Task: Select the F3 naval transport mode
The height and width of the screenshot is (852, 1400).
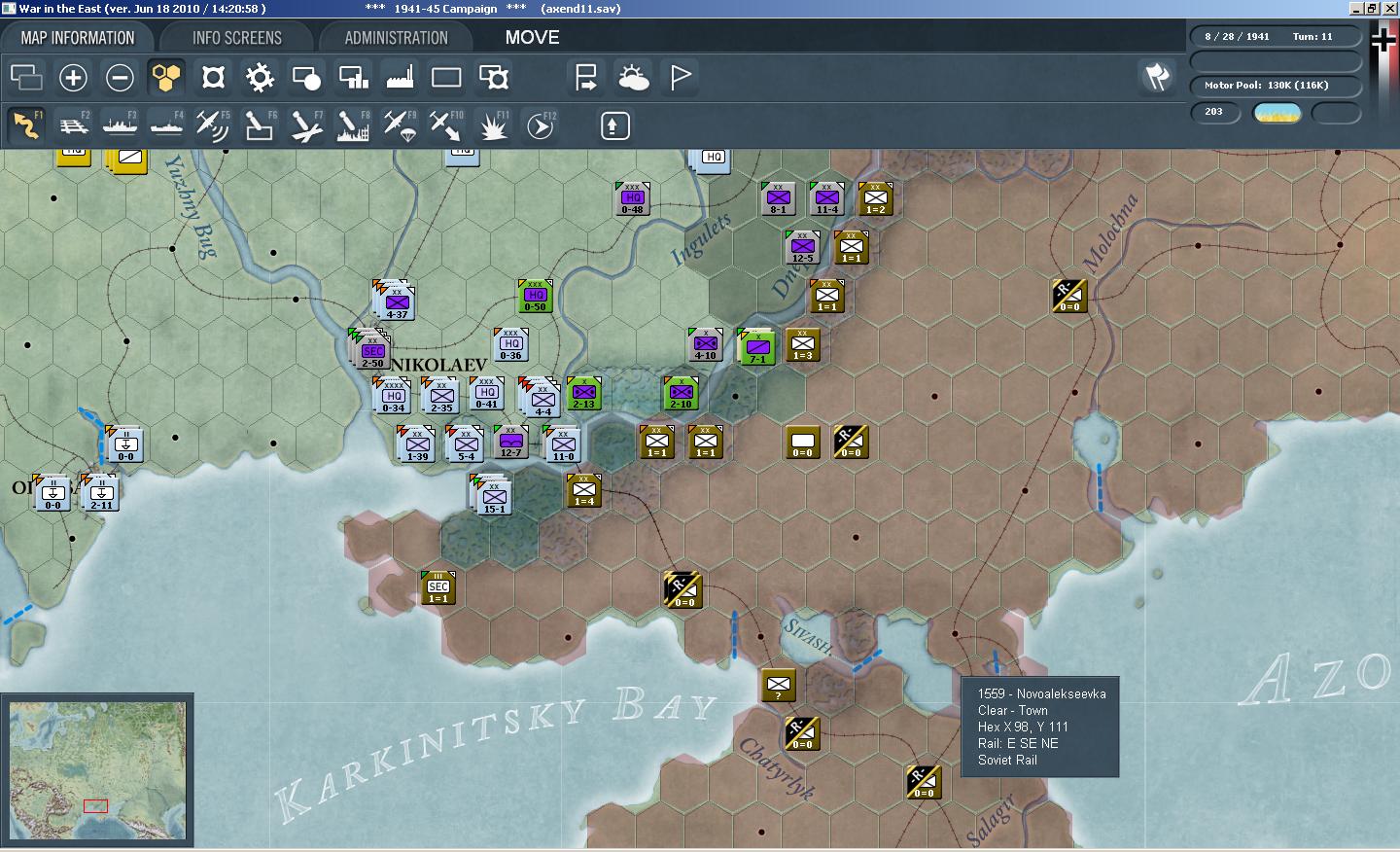Action: (x=120, y=124)
